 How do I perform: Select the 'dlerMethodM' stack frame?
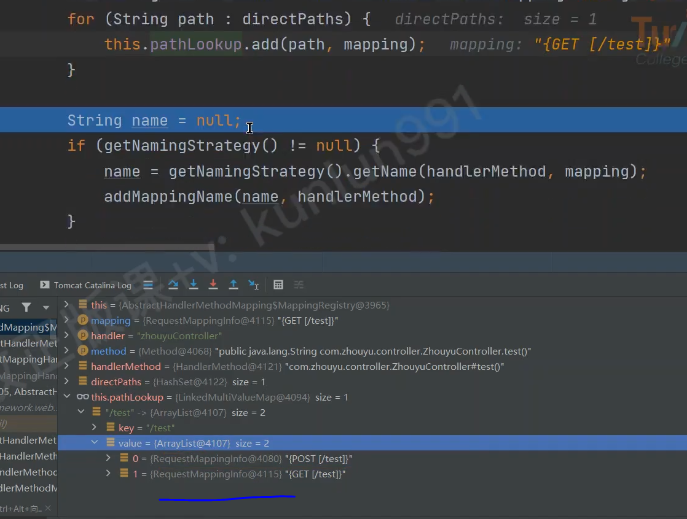[28, 488]
